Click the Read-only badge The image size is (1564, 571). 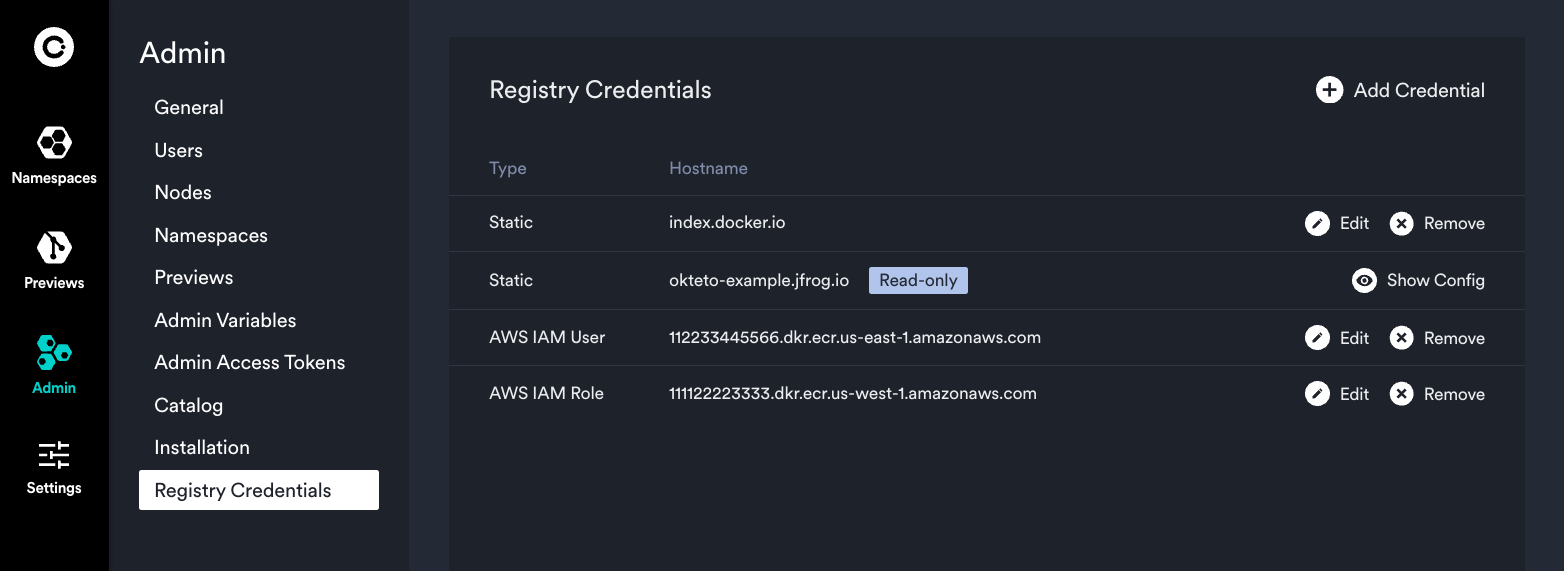(x=918, y=280)
